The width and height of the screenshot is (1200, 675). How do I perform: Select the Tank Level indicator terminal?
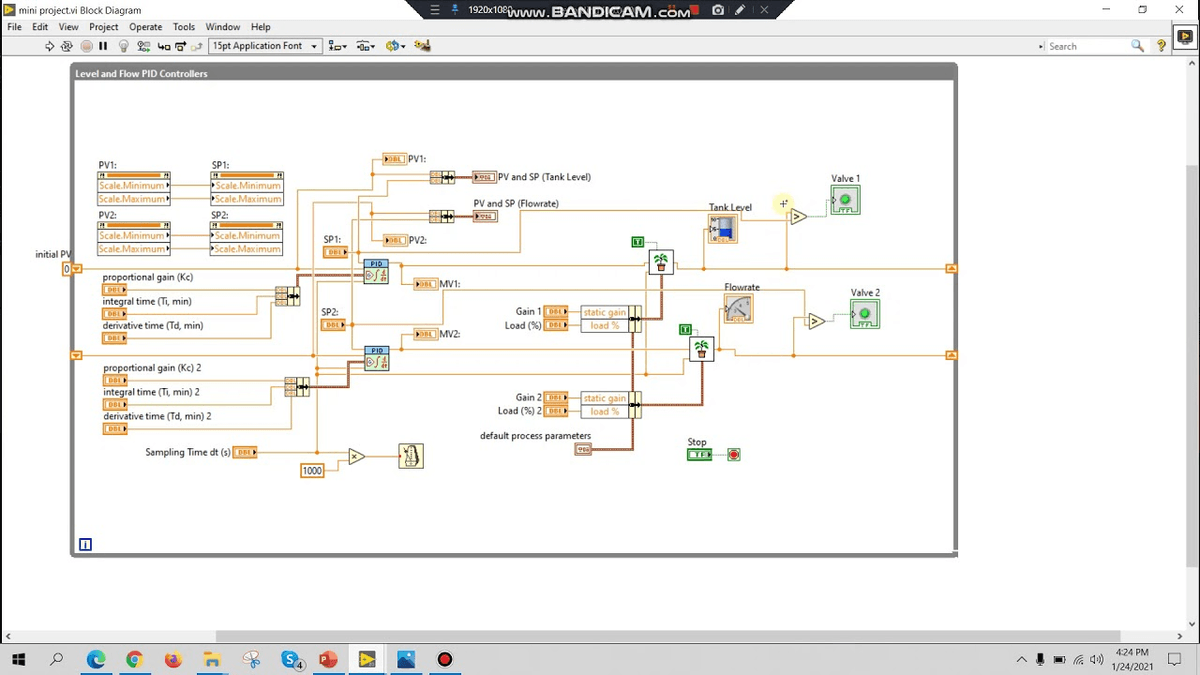point(722,229)
